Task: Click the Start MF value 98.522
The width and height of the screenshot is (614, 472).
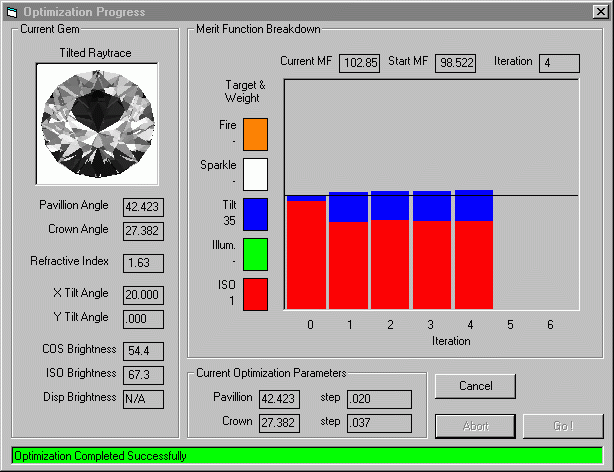Action: [x=455, y=63]
